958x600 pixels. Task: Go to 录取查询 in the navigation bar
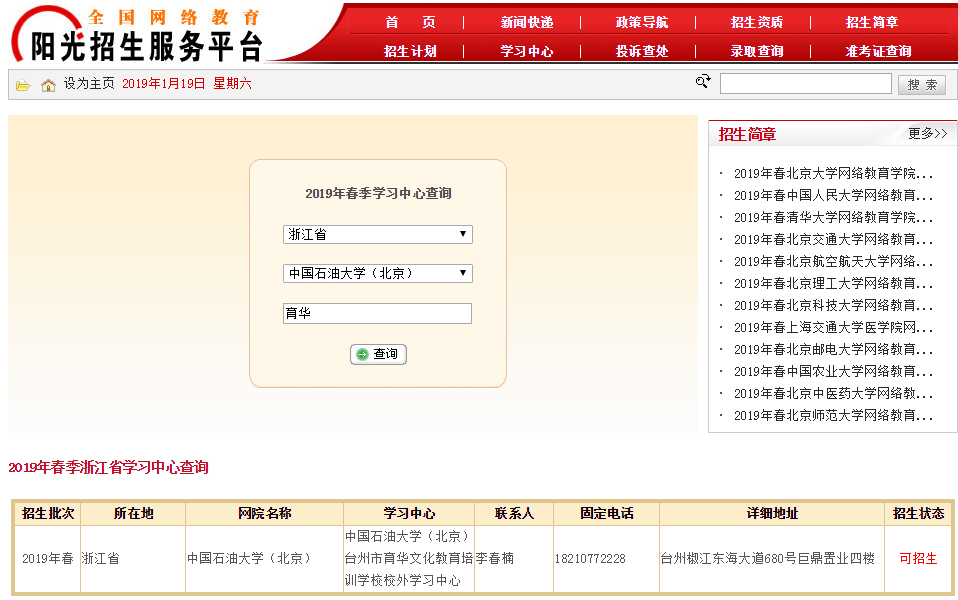pos(756,51)
